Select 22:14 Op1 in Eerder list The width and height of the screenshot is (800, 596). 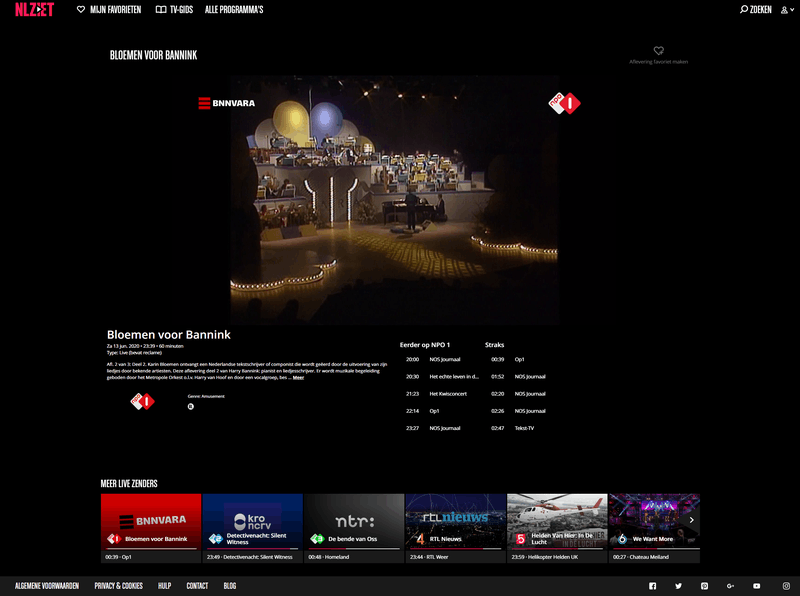(x=422, y=411)
